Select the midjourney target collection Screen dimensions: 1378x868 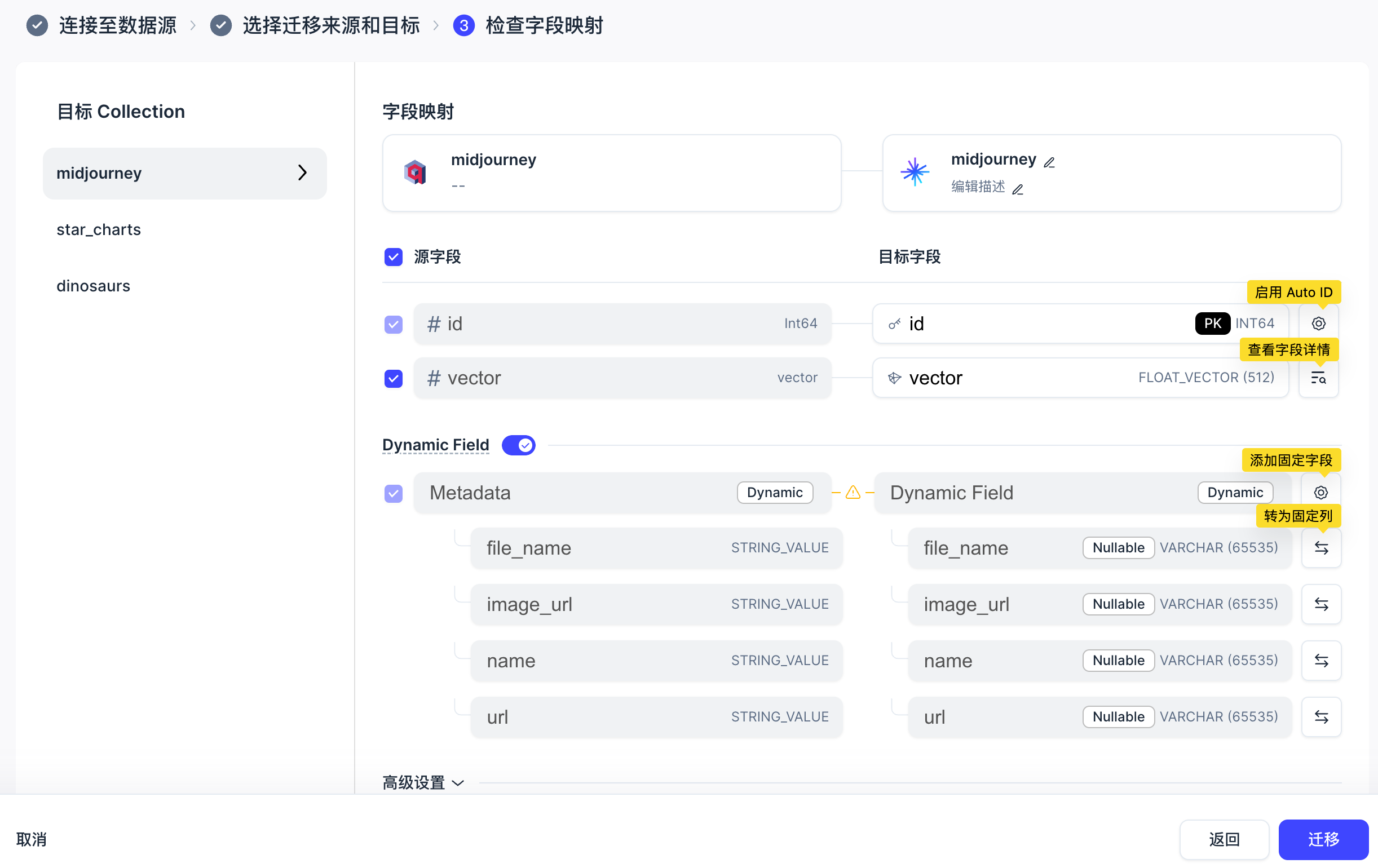click(x=185, y=174)
